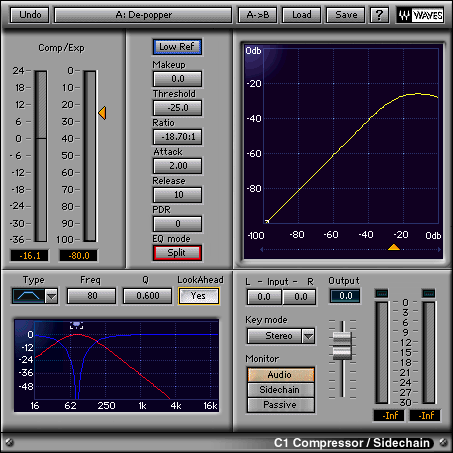Image resolution: width=453 pixels, height=453 pixels.
Task: Click the red and blue EQ filter graph
Action: 117,366
